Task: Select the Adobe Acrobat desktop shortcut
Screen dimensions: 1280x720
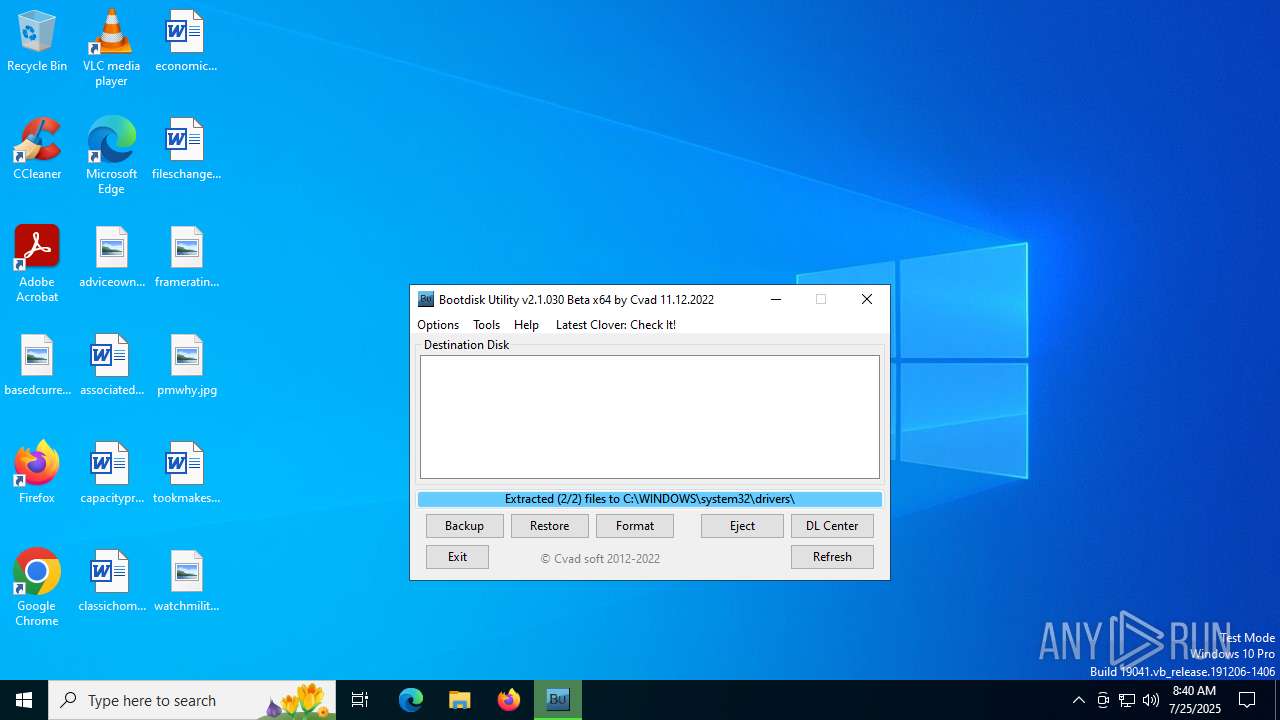Action: point(37,264)
